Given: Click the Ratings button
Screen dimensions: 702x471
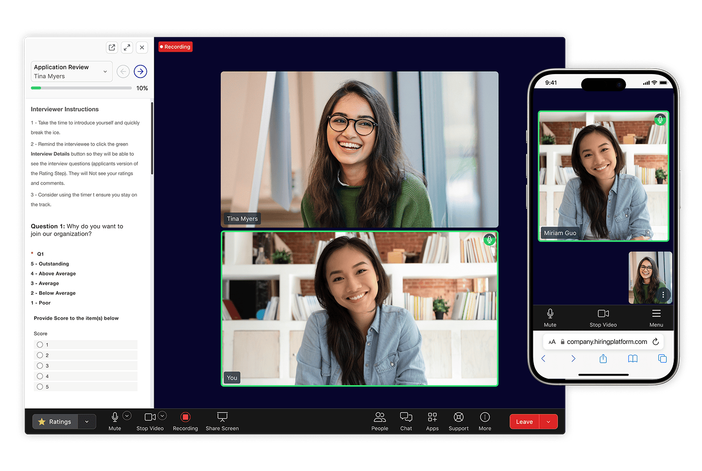Looking at the screenshot, I should click(x=55, y=422).
